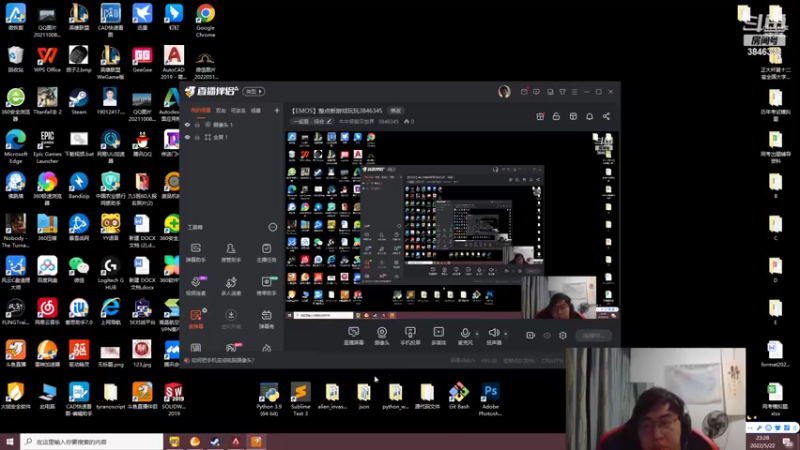Click the live preview area

coord(452,226)
